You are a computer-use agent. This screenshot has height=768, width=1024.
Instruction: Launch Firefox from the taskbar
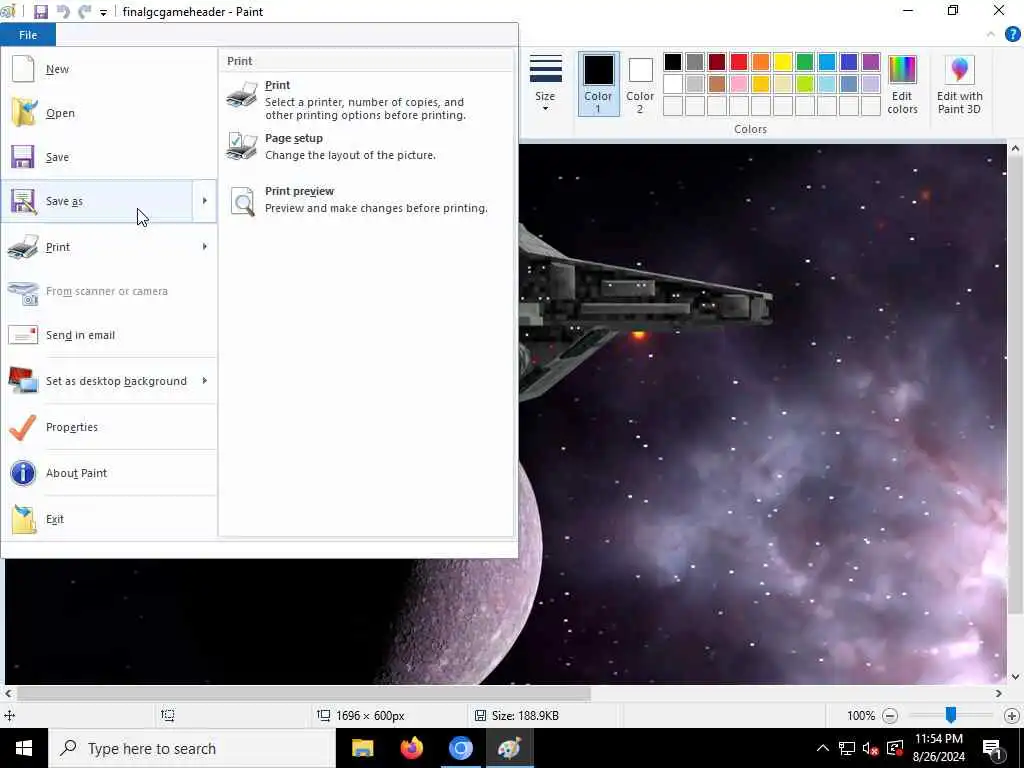click(411, 748)
